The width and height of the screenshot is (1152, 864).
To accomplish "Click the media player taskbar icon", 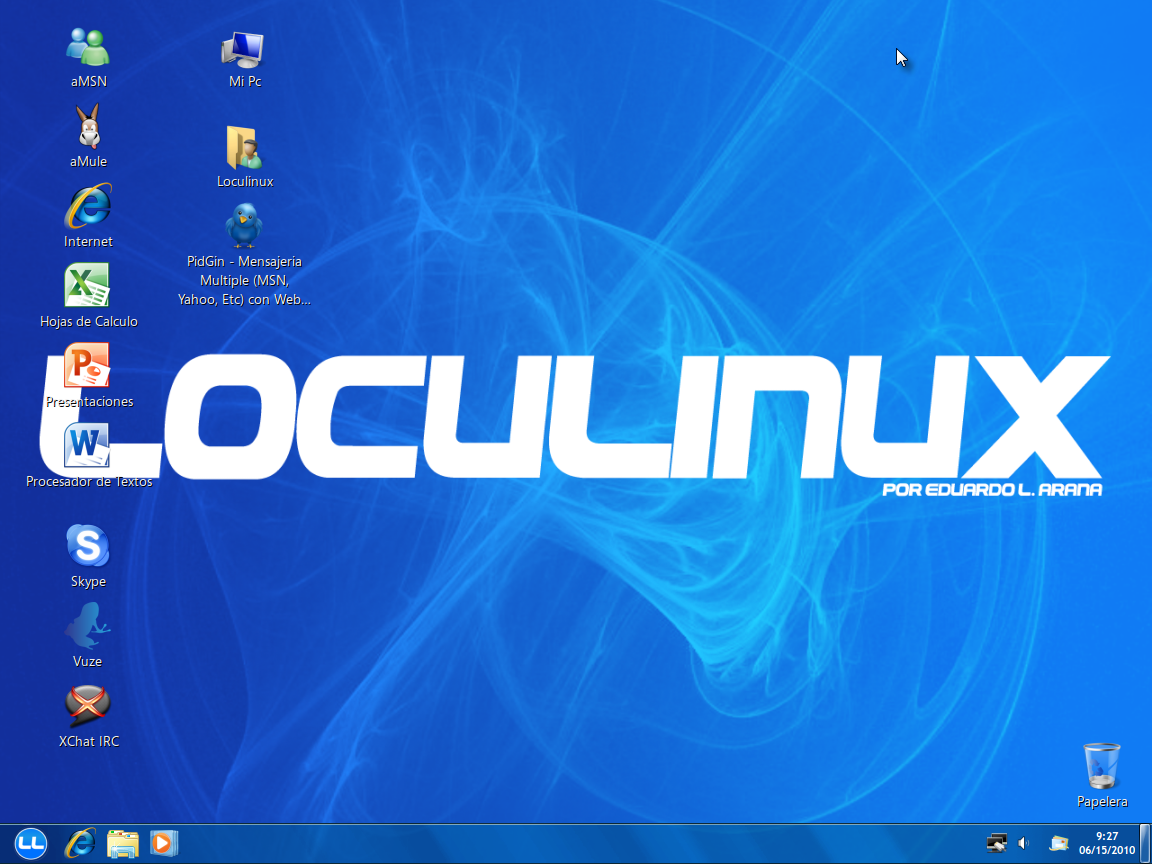I will point(162,844).
